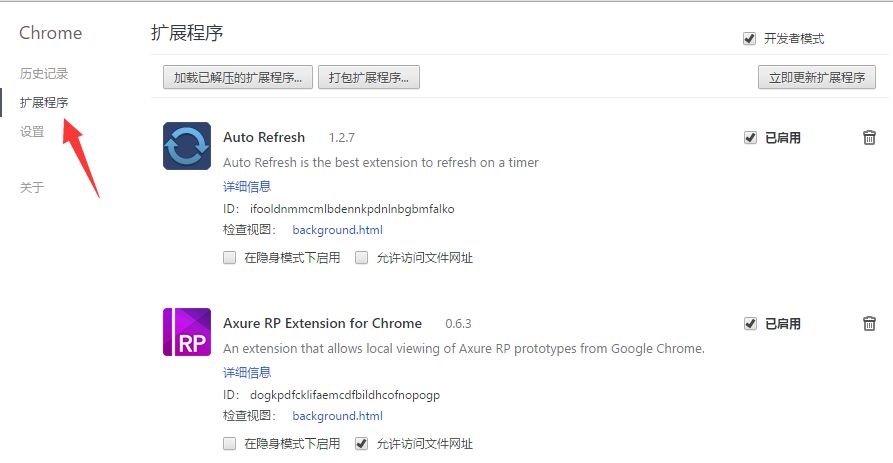Viewport: 893px width, 463px height.
Task: Disable Auto Refresh via 已启用 checkbox
Action: pos(750,137)
